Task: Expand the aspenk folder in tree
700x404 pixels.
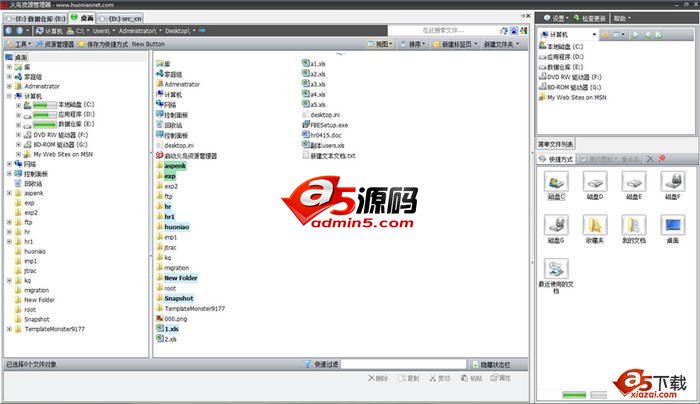Action: pyautogui.click(x=9, y=193)
